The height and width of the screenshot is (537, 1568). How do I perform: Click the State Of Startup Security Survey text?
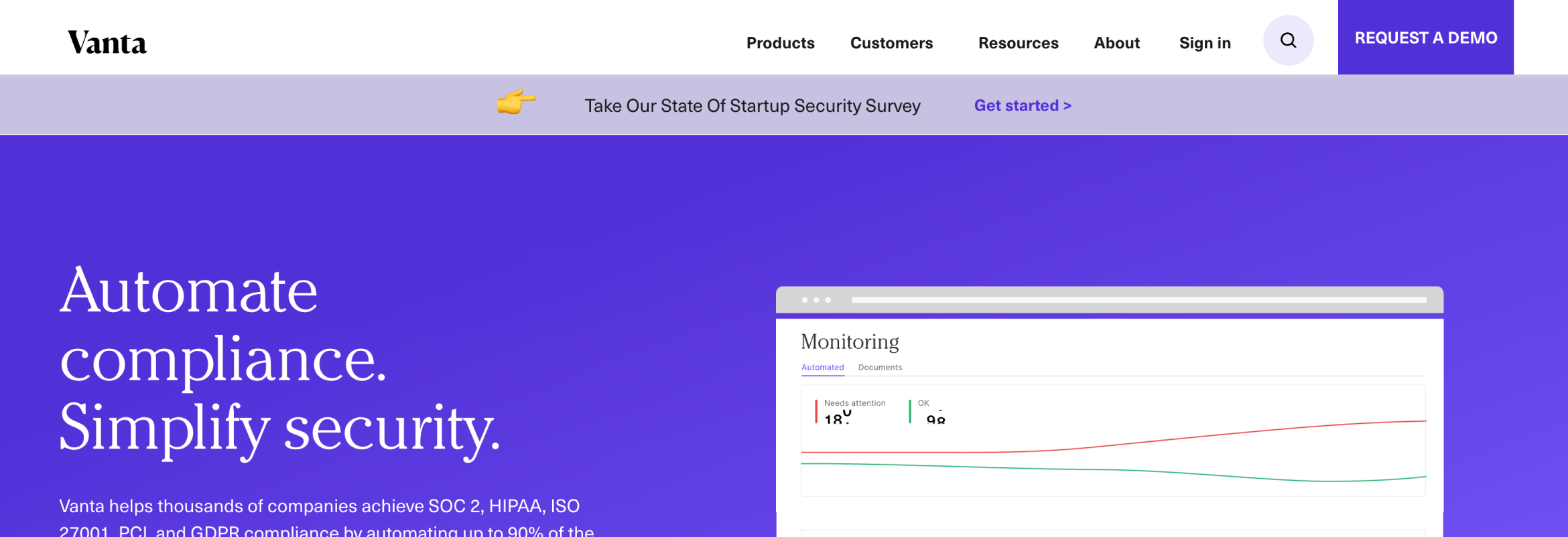[x=753, y=106]
